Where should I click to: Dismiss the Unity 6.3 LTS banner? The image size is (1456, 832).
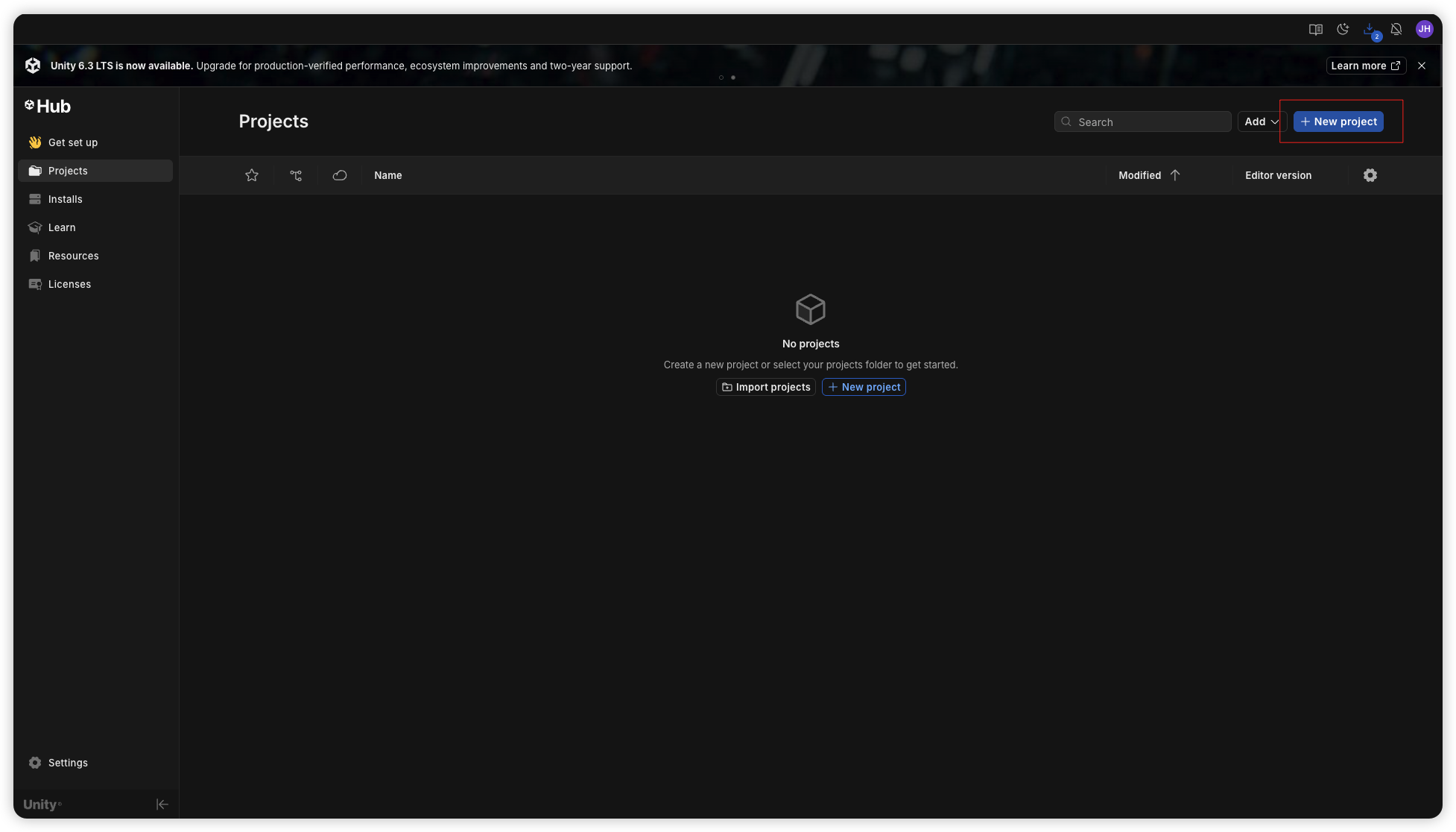click(1422, 66)
